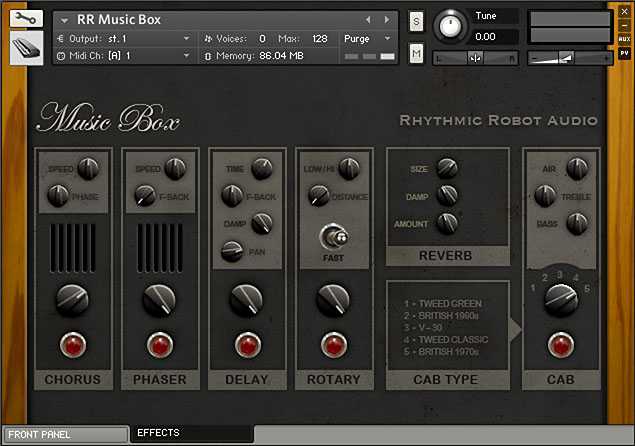Viewport: 635px width, 446px height.
Task: Click the Delay PAN knob
Action: [232, 251]
